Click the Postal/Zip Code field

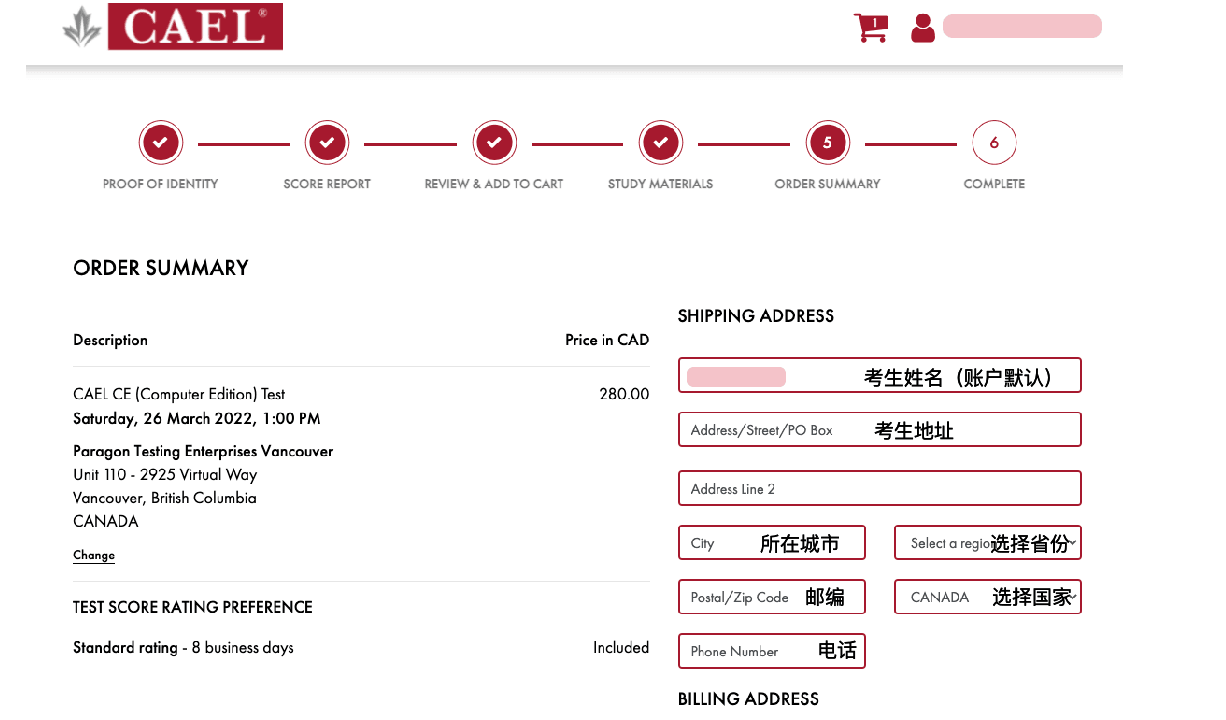coord(772,597)
